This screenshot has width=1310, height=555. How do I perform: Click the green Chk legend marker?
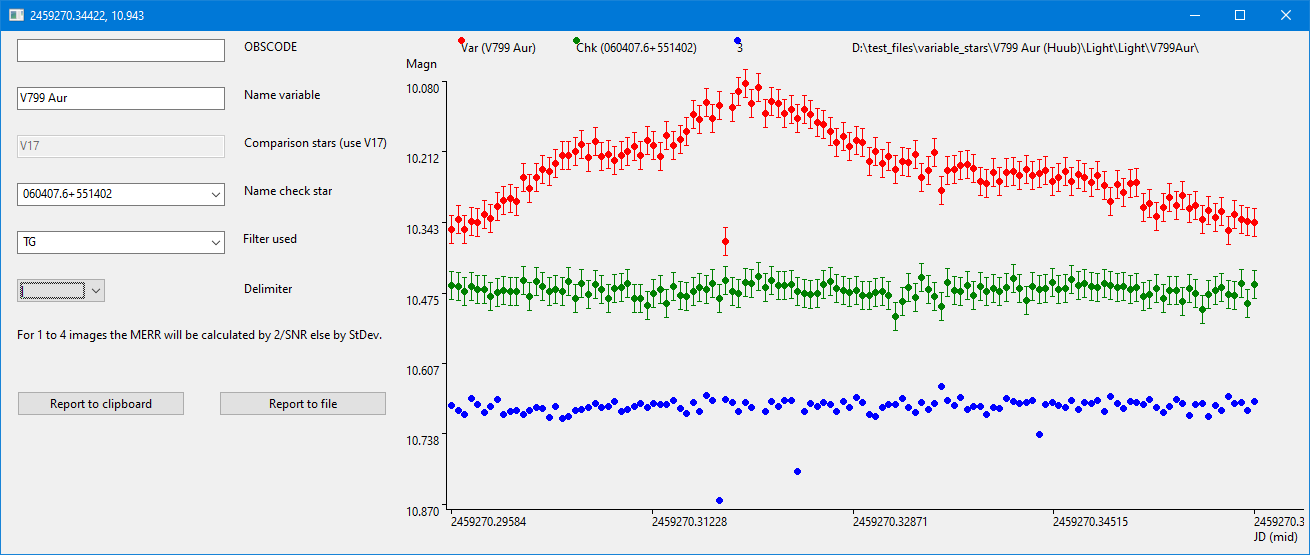click(576, 40)
